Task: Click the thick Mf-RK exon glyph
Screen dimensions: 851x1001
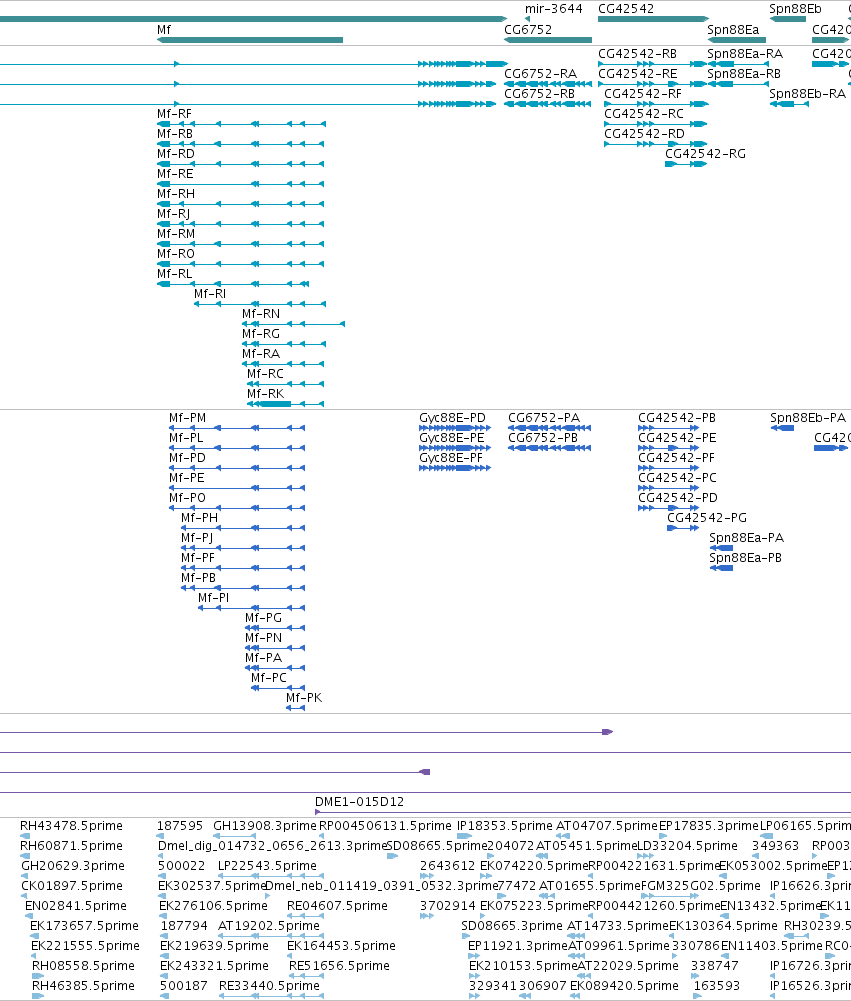Action: (275, 404)
